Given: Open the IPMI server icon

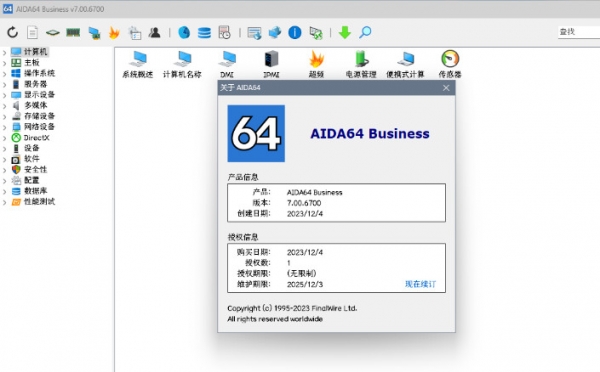Looking at the screenshot, I should click(272, 64).
